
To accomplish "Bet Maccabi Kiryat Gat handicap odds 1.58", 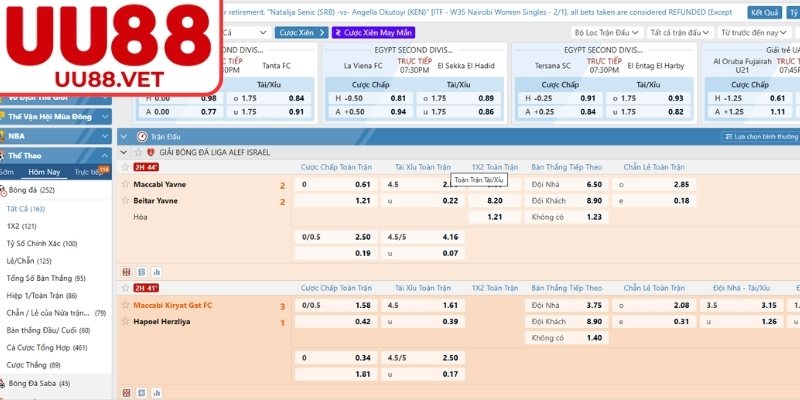I will [x=336, y=305].
